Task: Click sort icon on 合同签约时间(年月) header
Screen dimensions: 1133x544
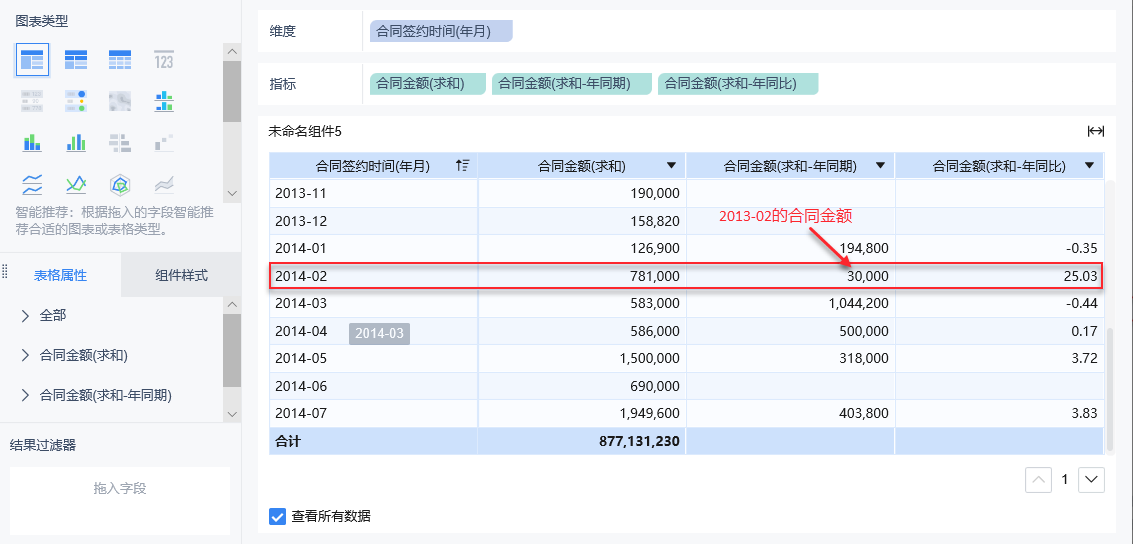Action: point(462,166)
